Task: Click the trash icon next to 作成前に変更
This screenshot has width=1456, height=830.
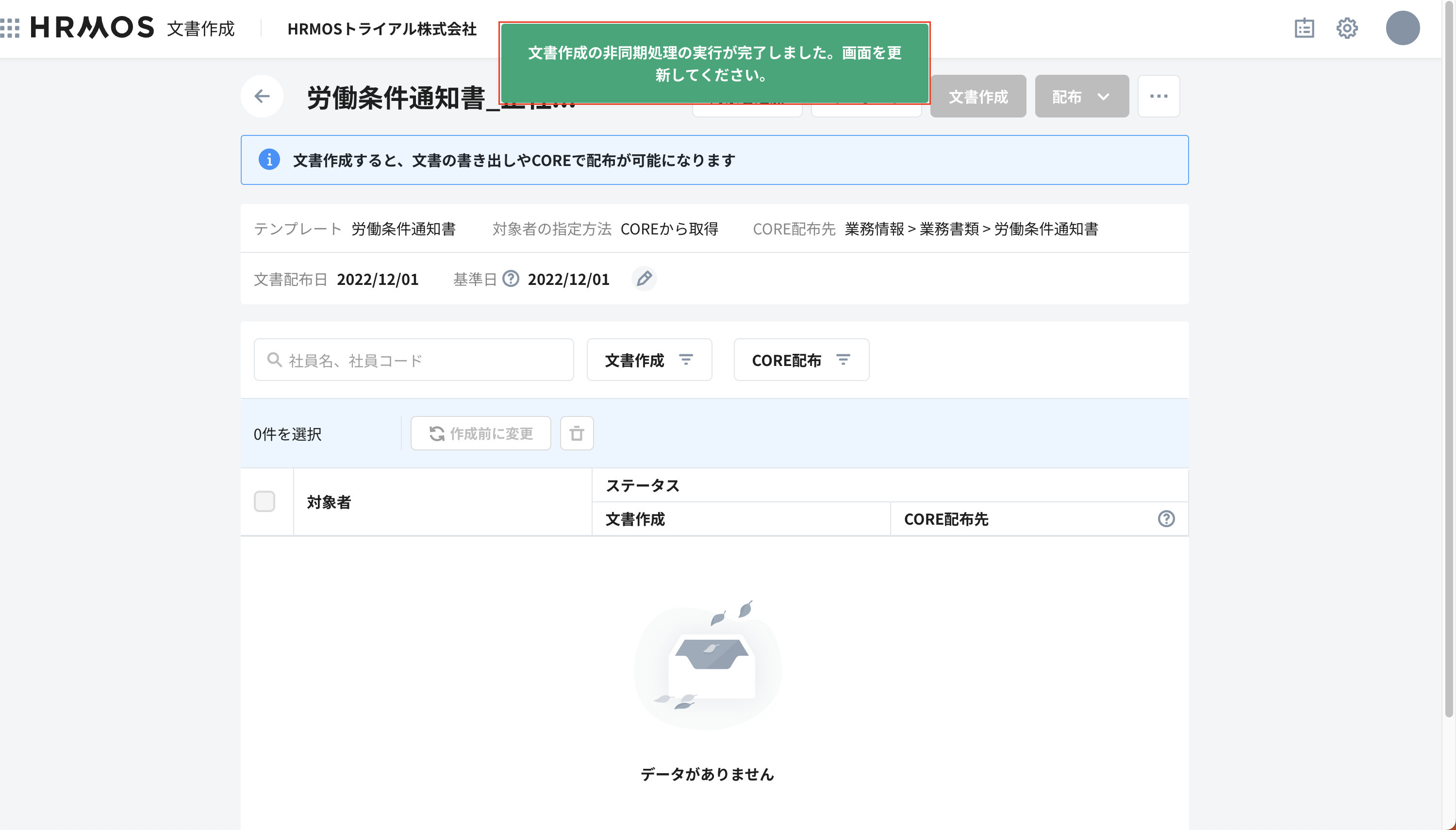Action: pos(577,433)
